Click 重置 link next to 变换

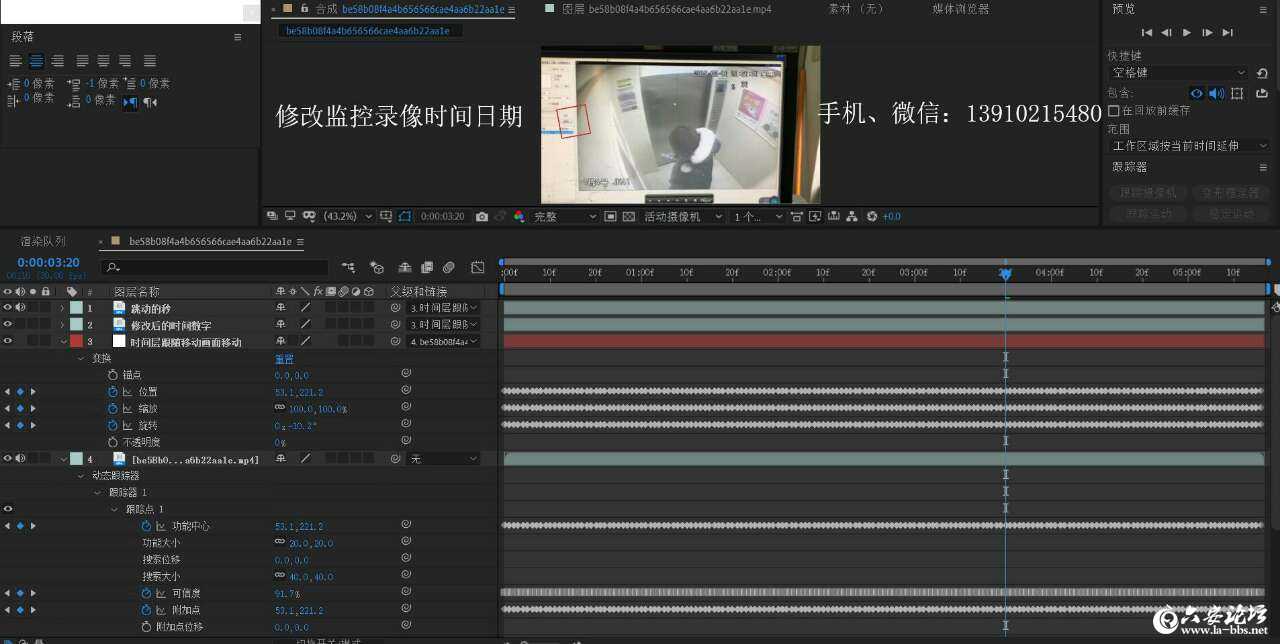[284, 358]
